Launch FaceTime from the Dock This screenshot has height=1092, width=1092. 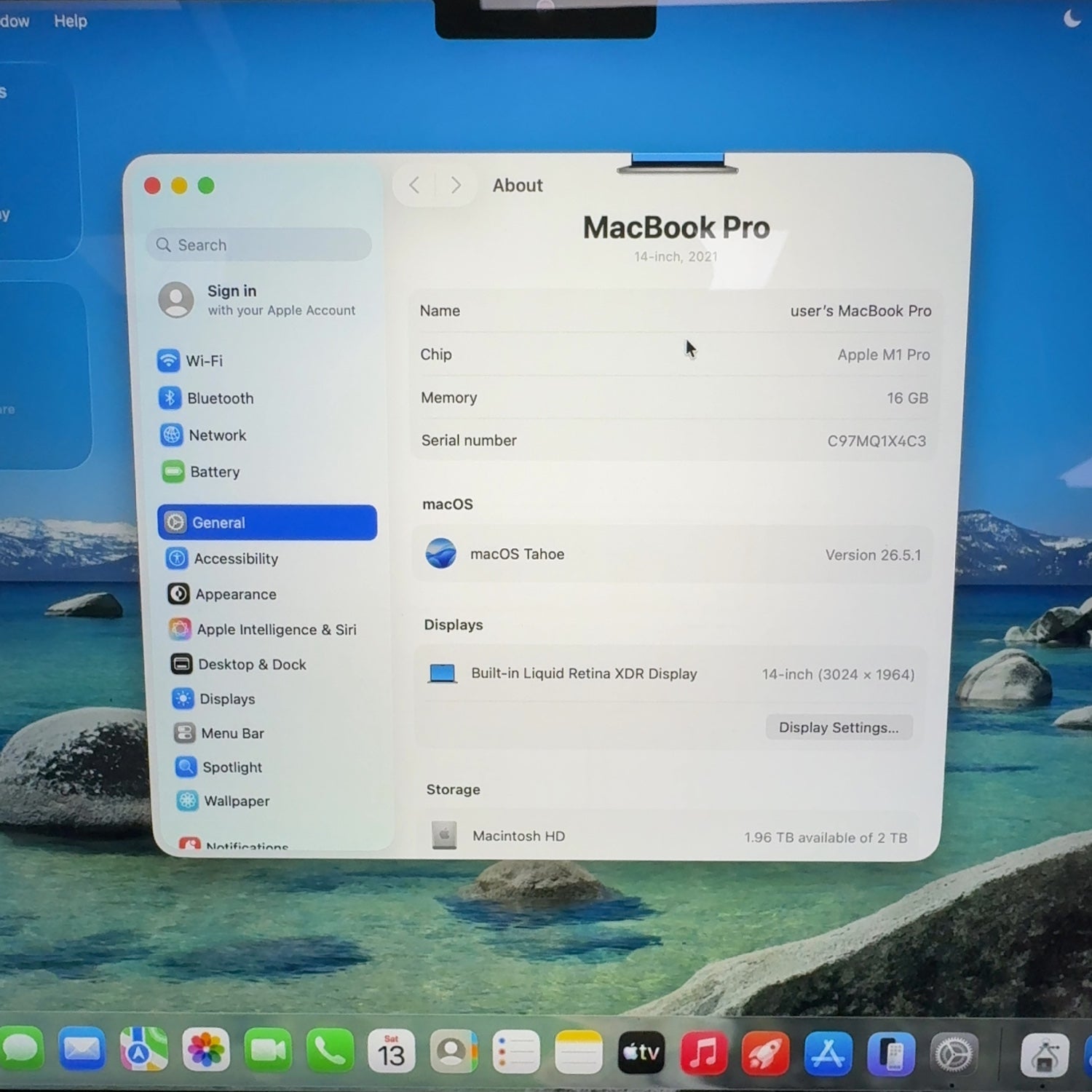268,1051
